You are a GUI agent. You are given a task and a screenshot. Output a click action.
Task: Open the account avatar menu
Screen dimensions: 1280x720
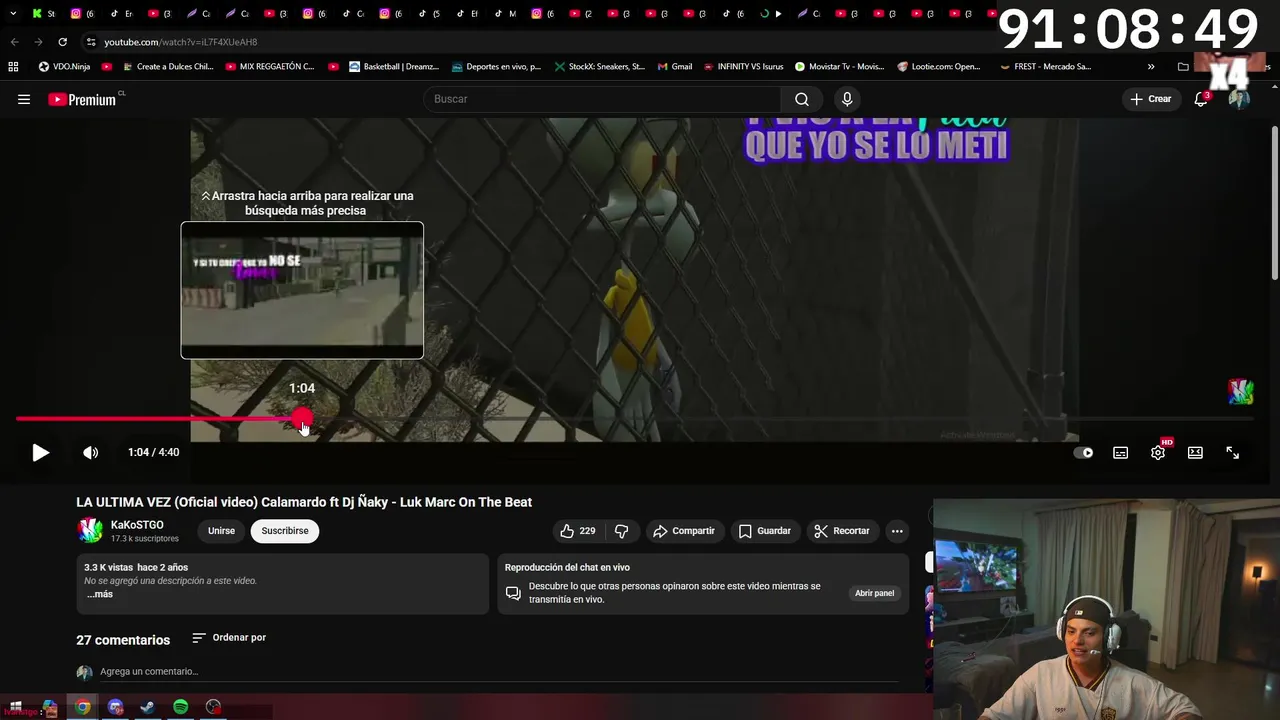(x=1239, y=99)
